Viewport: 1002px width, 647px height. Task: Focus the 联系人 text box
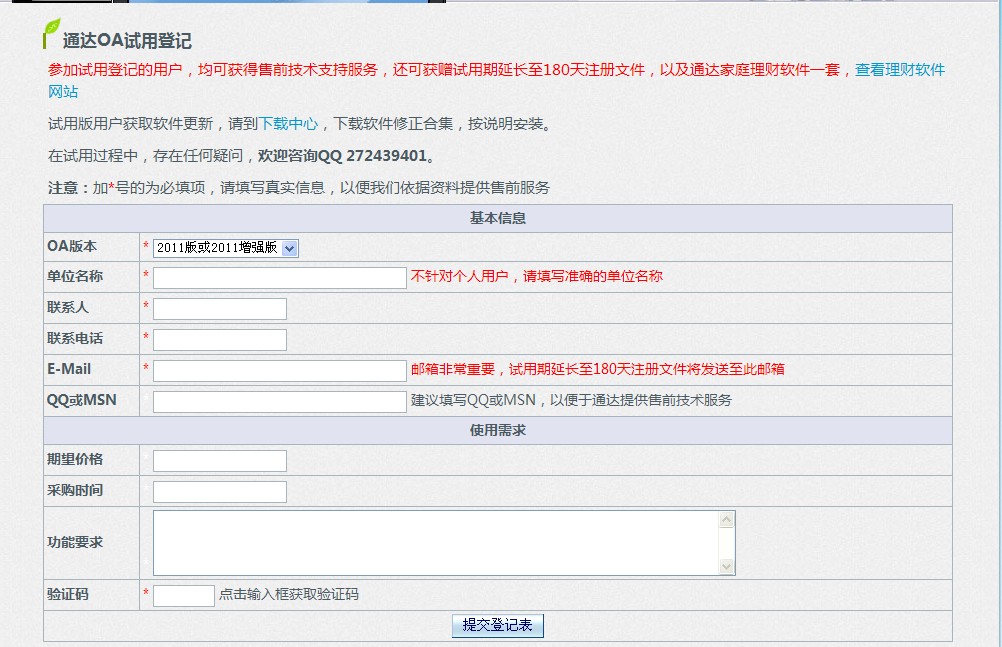tap(220, 309)
